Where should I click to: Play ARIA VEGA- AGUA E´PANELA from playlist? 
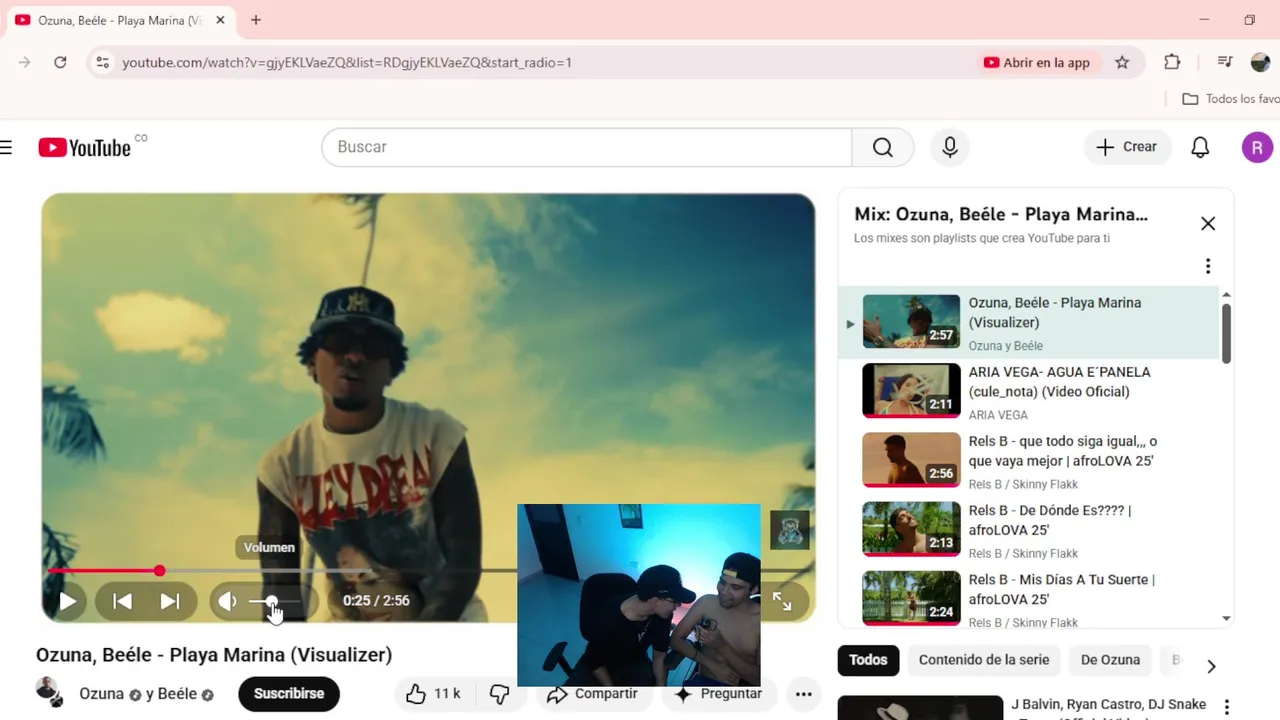(1028, 392)
